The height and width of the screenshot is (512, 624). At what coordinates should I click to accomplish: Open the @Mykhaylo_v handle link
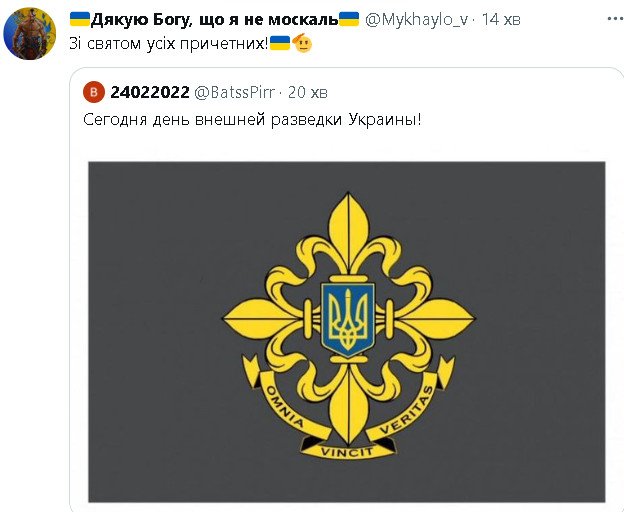(417, 19)
